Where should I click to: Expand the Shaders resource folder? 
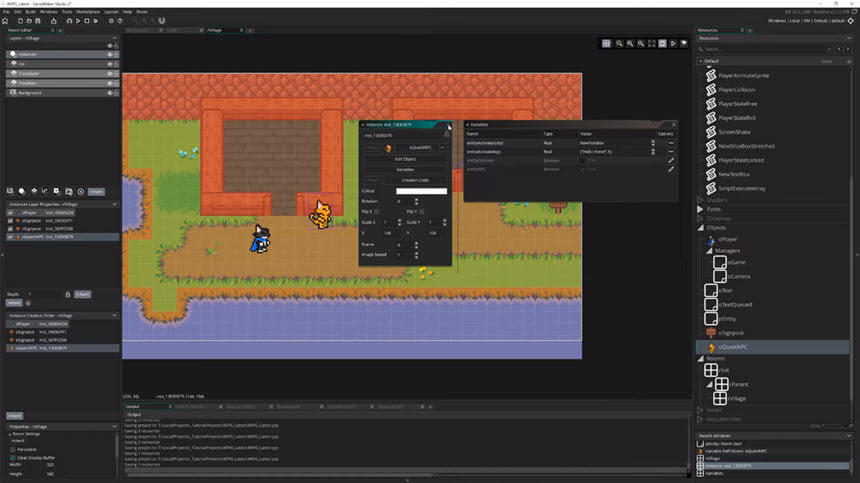[x=700, y=200]
